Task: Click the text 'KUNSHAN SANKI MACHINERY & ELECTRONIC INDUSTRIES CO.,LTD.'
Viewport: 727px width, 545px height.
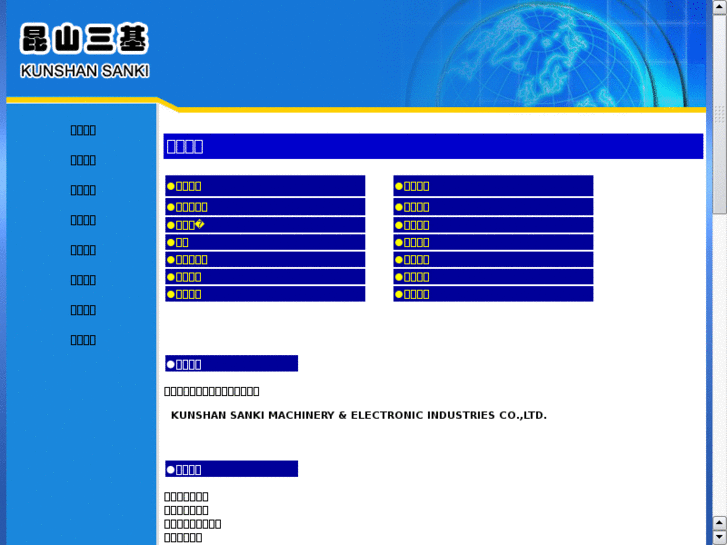Action: click(359, 415)
